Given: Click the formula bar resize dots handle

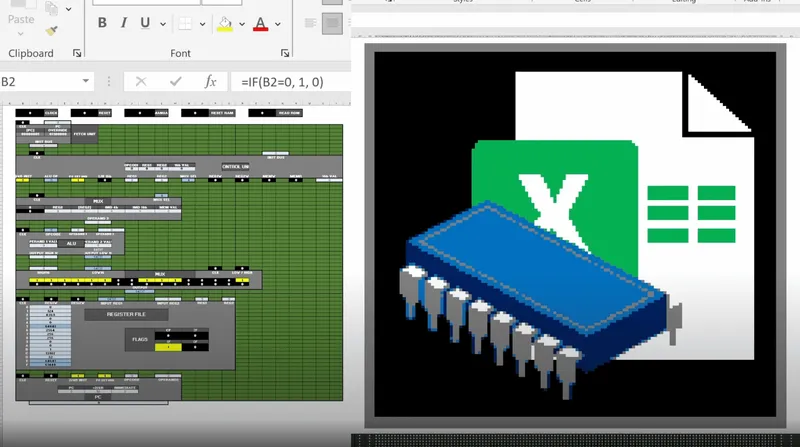Looking at the screenshot, I should pos(109,82).
